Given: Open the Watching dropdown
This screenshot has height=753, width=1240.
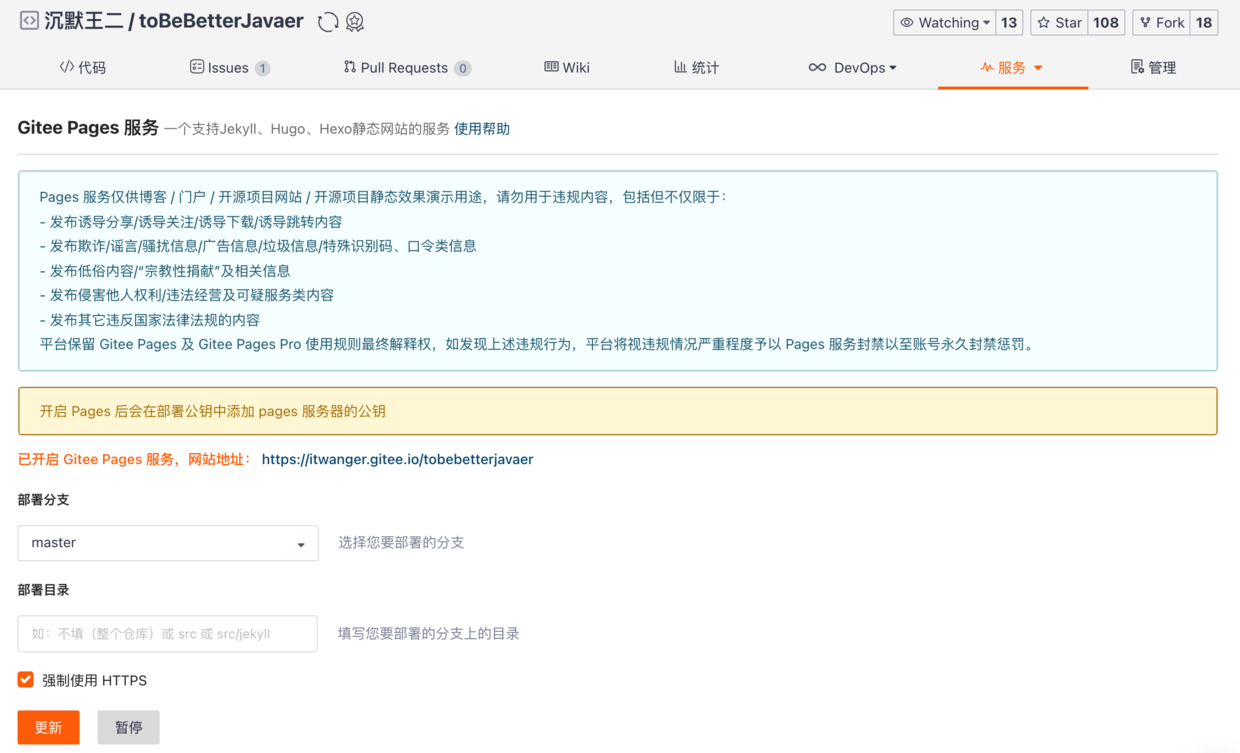Looking at the screenshot, I should click(x=944, y=23).
